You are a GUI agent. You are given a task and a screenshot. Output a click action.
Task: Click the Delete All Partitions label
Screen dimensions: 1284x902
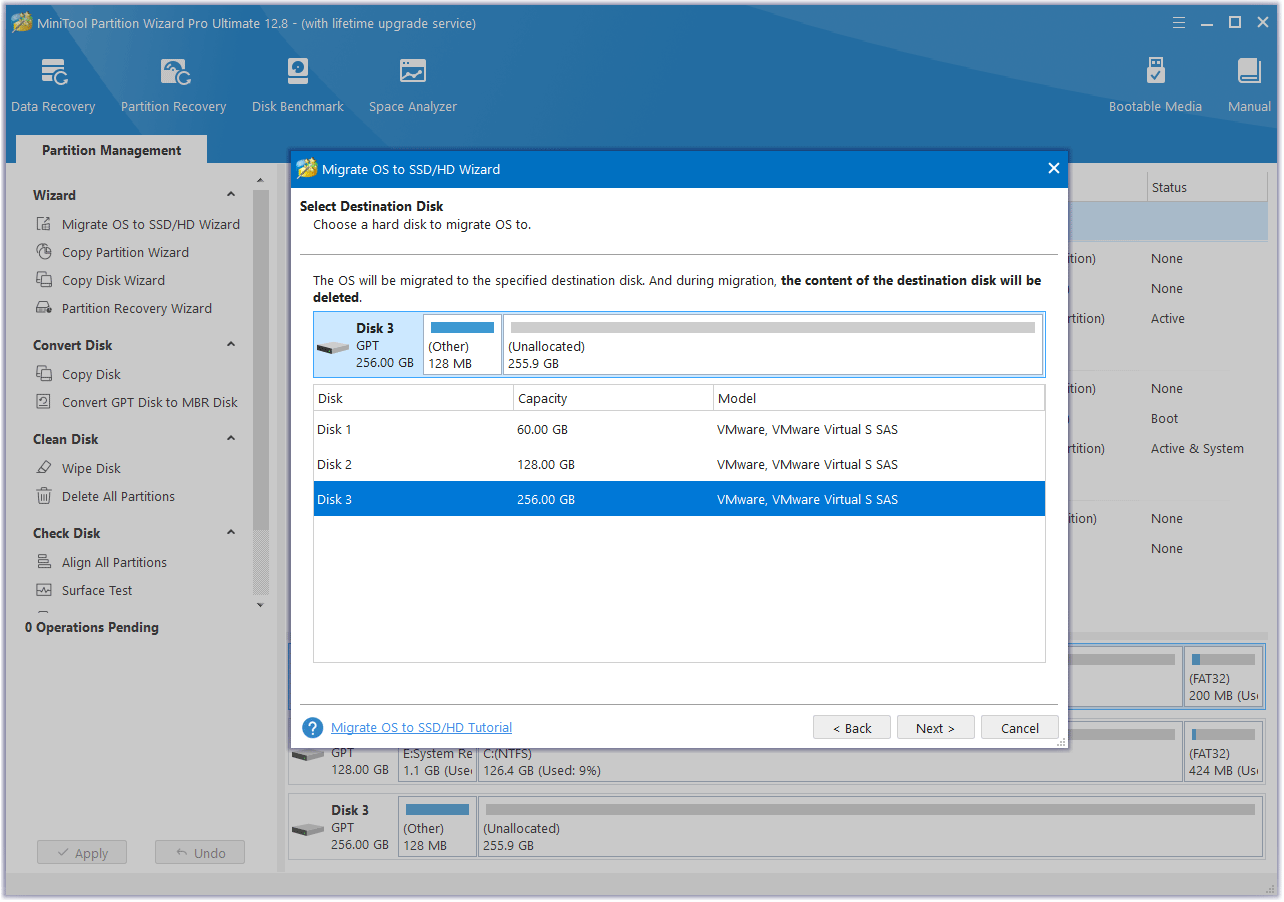118,496
